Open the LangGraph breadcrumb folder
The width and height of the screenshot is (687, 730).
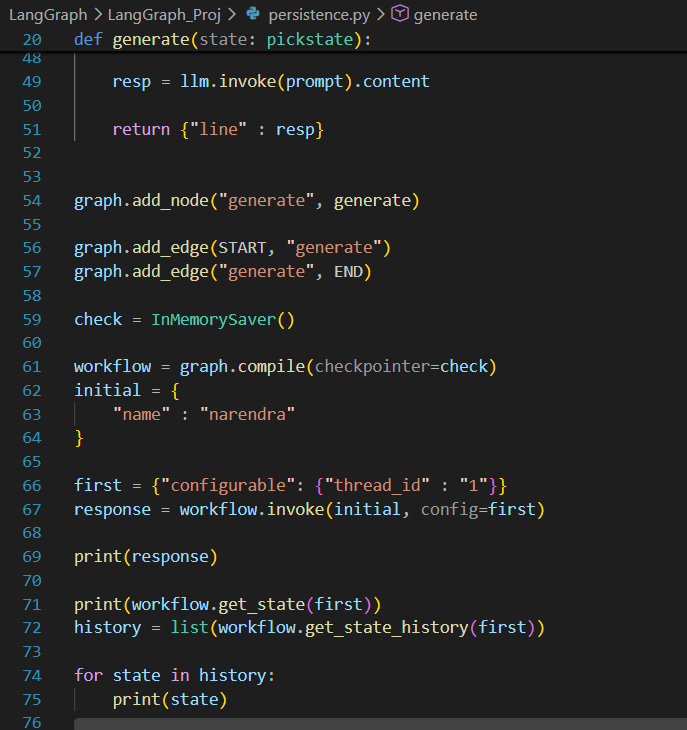coord(48,15)
